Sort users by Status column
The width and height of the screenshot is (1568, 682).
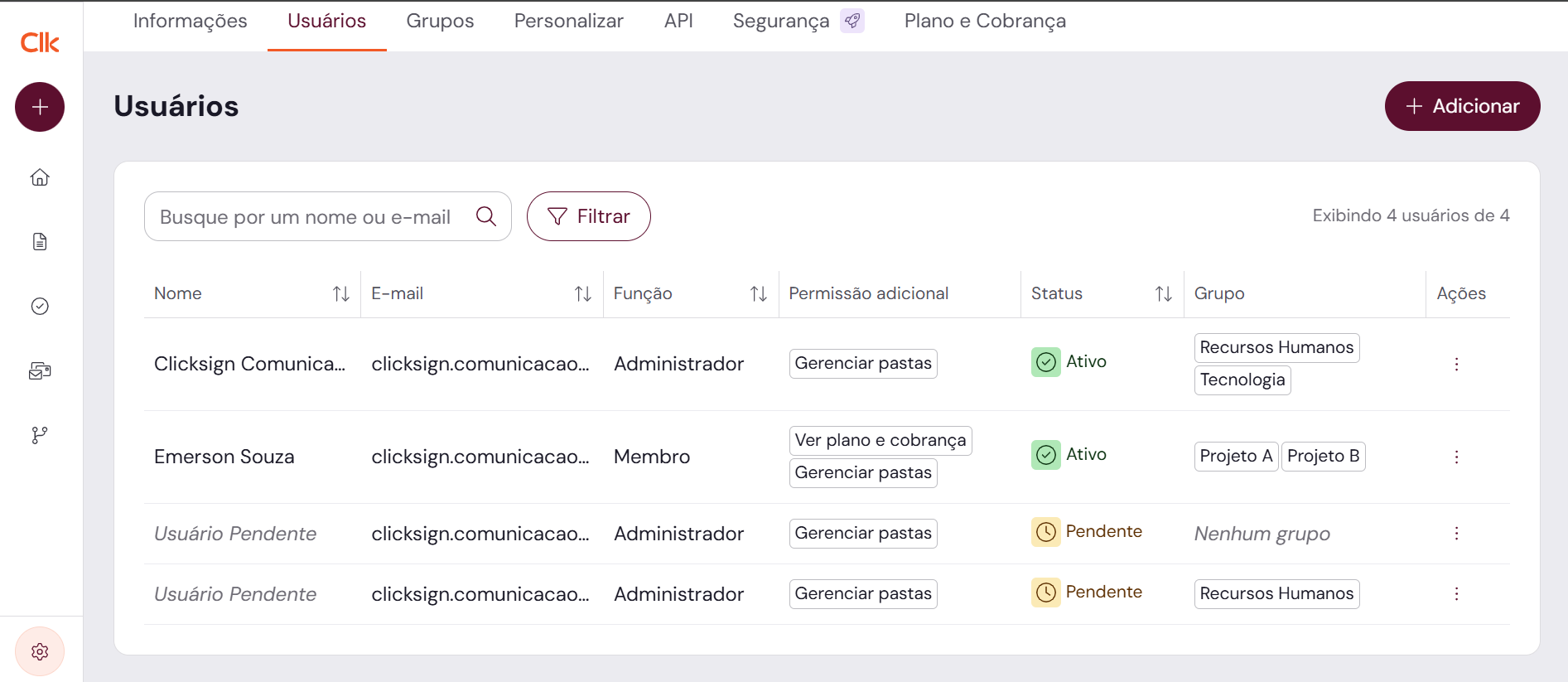click(x=1163, y=293)
